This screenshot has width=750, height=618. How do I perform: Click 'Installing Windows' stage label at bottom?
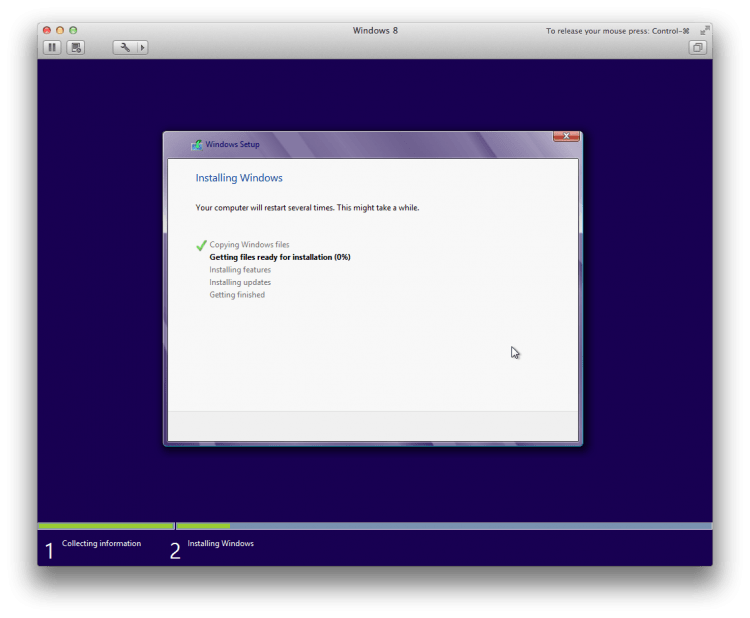tap(221, 543)
